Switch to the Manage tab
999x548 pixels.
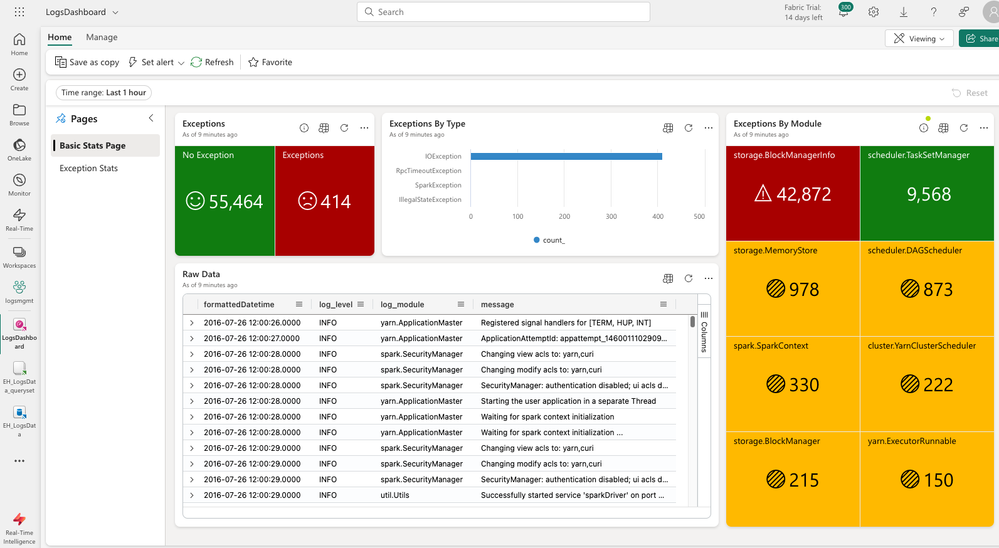[x=101, y=37]
